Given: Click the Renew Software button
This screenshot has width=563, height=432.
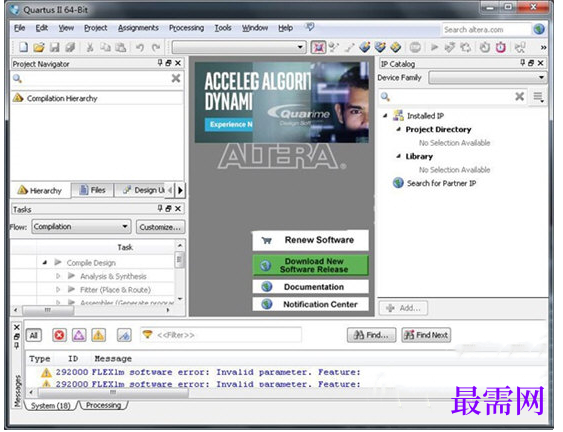Looking at the screenshot, I should [x=311, y=240].
